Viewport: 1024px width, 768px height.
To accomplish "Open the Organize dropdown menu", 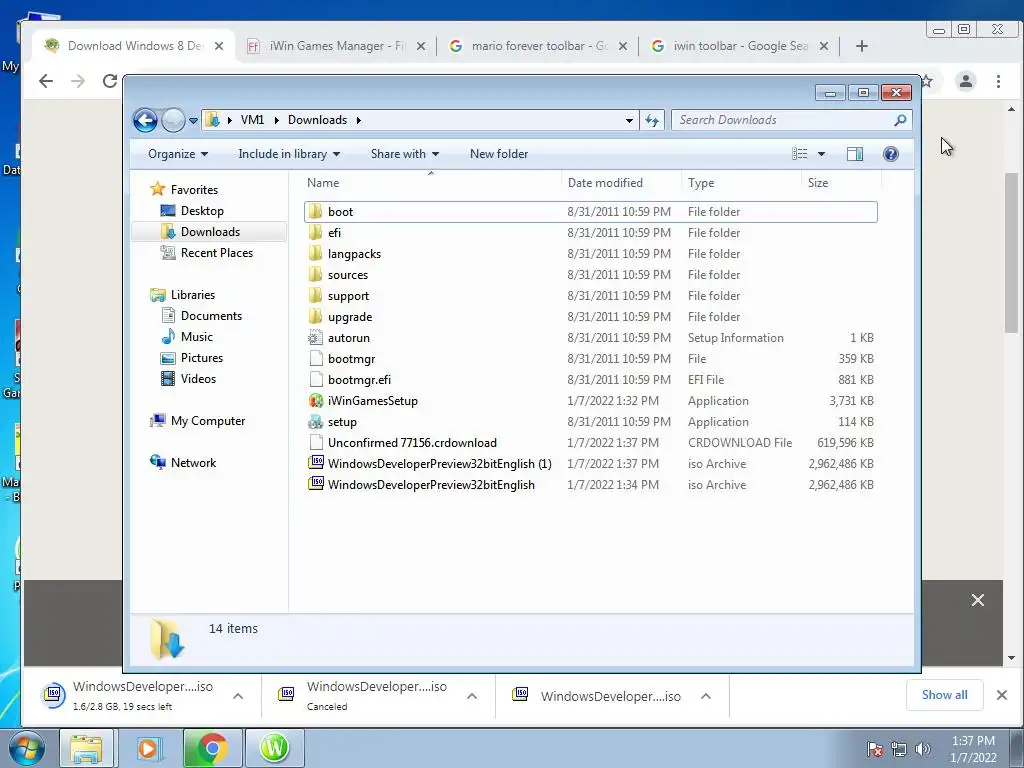I will (x=178, y=154).
